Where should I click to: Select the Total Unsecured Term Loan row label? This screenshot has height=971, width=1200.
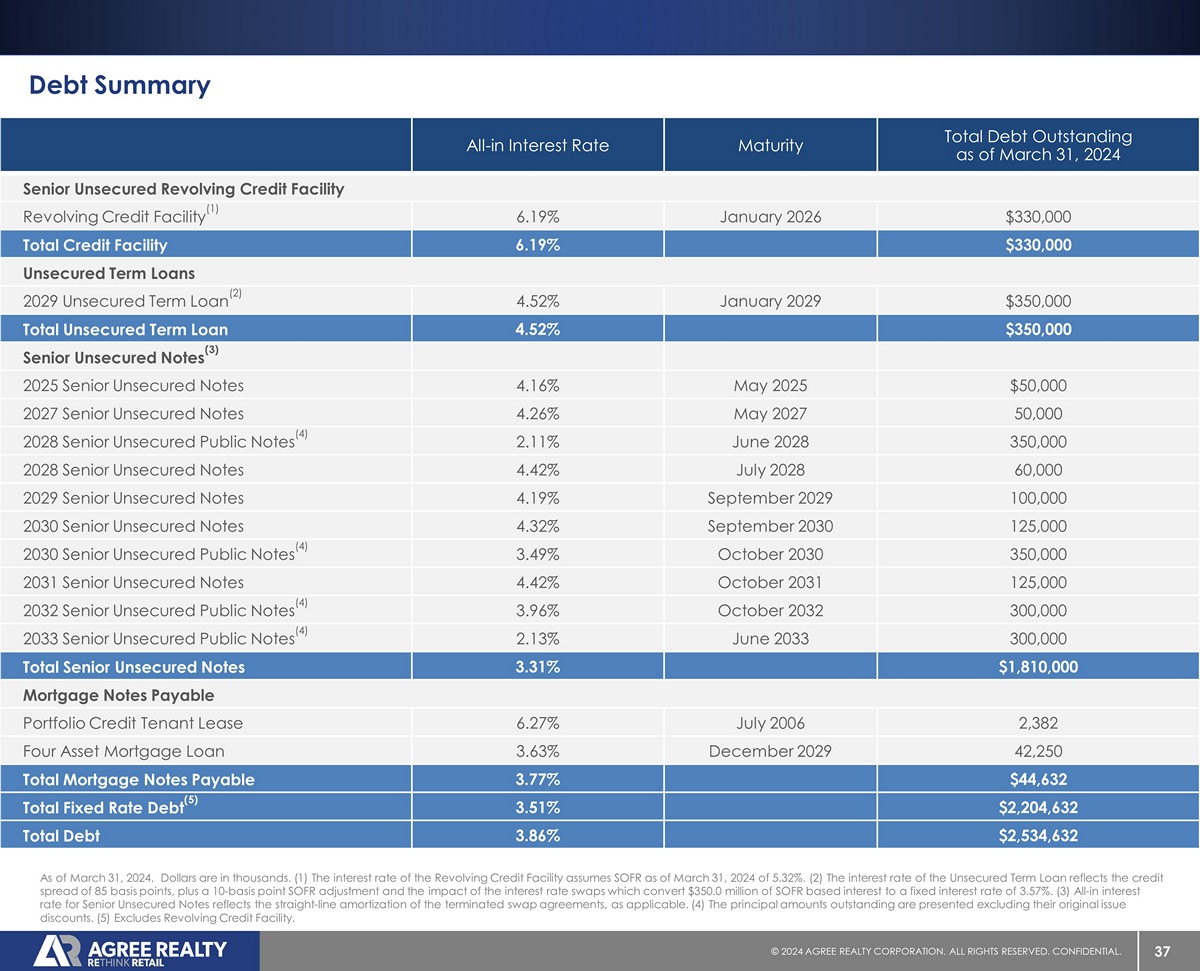point(125,329)
